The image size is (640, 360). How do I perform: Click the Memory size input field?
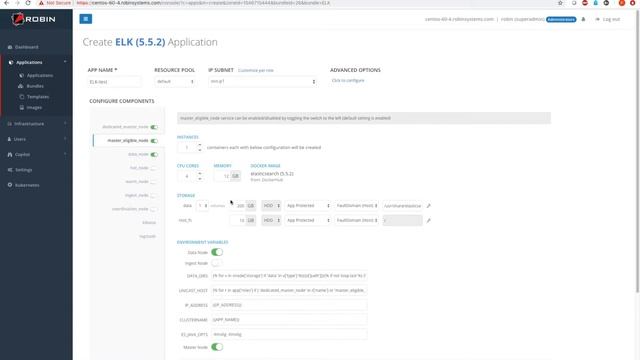pyautogui.click(x=222, y=176)
